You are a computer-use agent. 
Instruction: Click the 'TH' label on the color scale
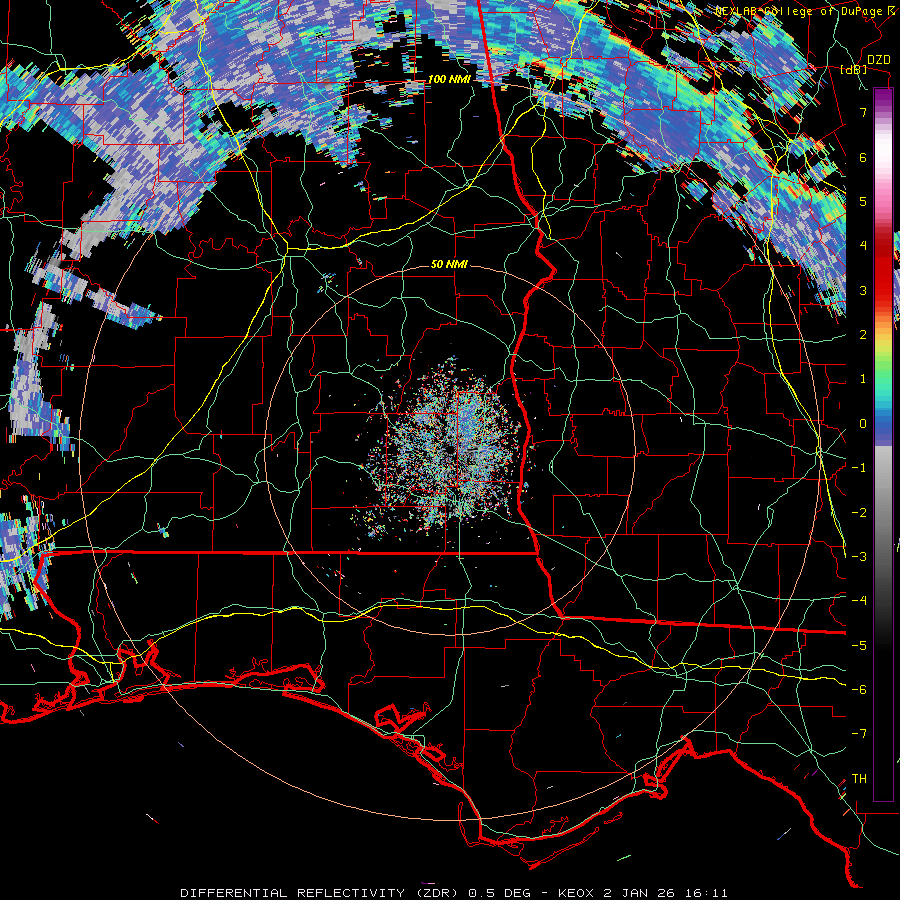point(859,779)
